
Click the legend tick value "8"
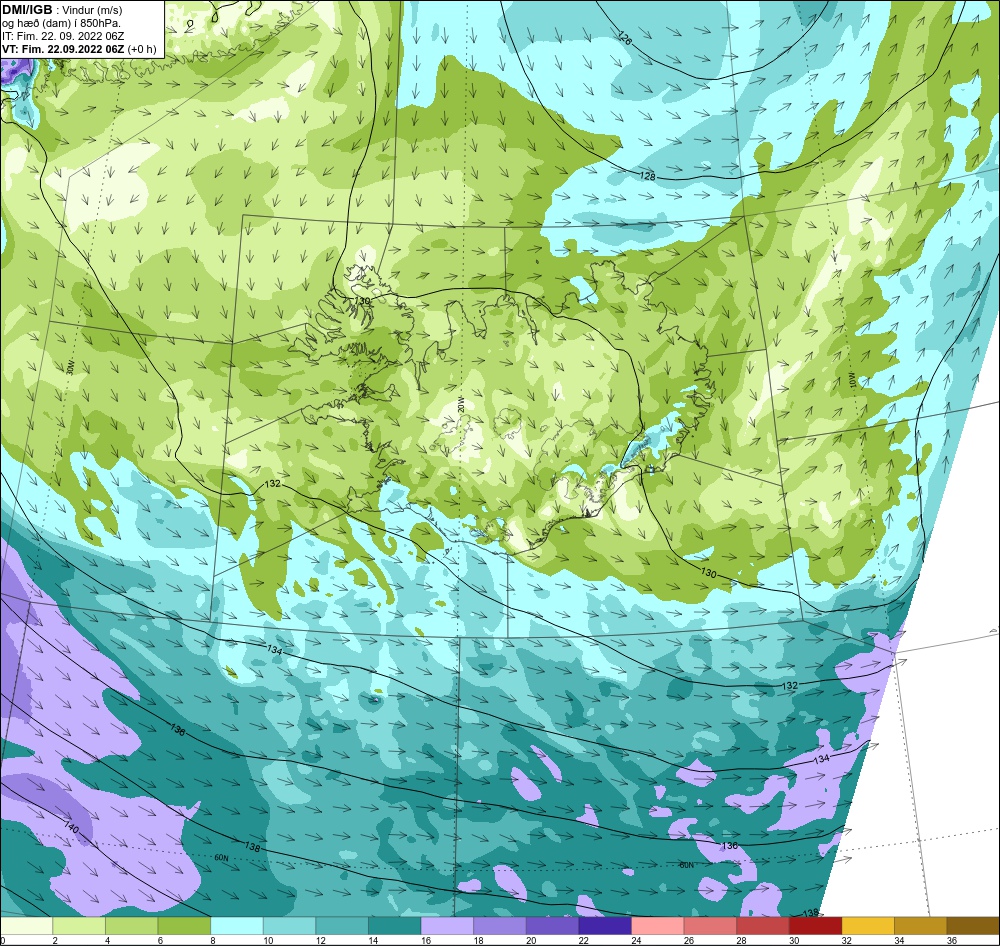click(212, 940)
